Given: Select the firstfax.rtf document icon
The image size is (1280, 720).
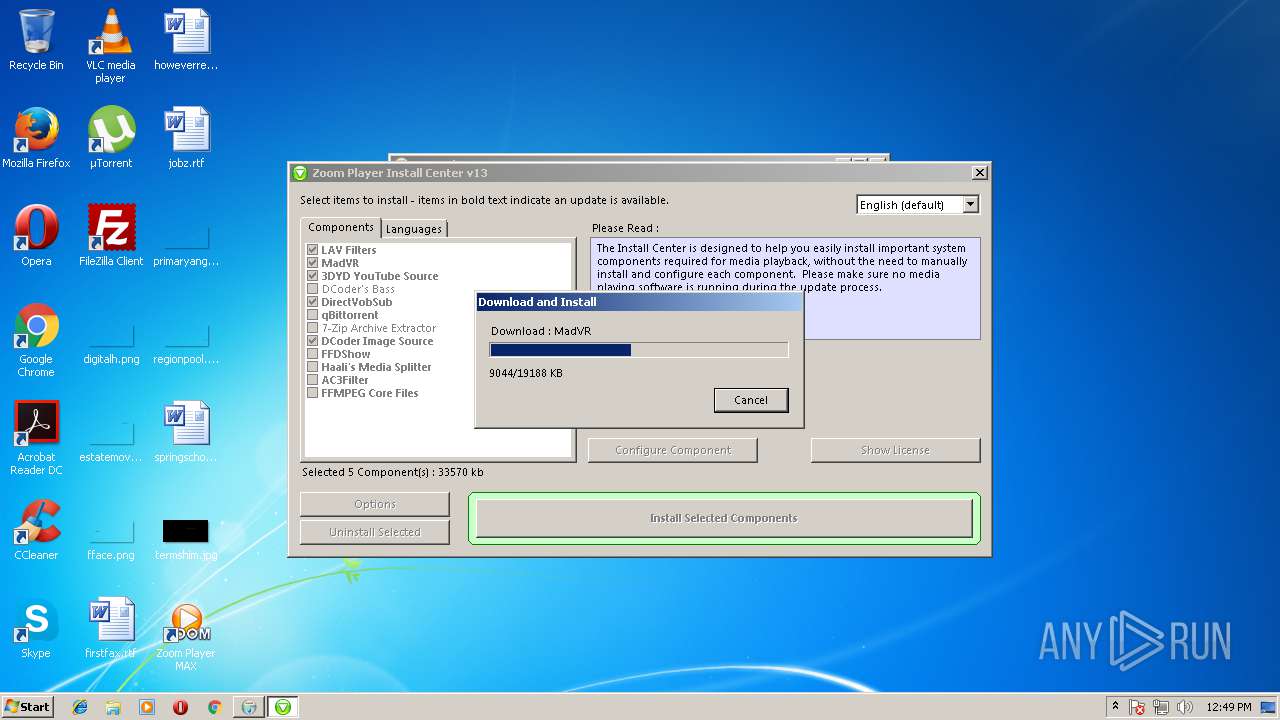Looking at the screenshot, I should pyautogui.click(x=110, y=628).
